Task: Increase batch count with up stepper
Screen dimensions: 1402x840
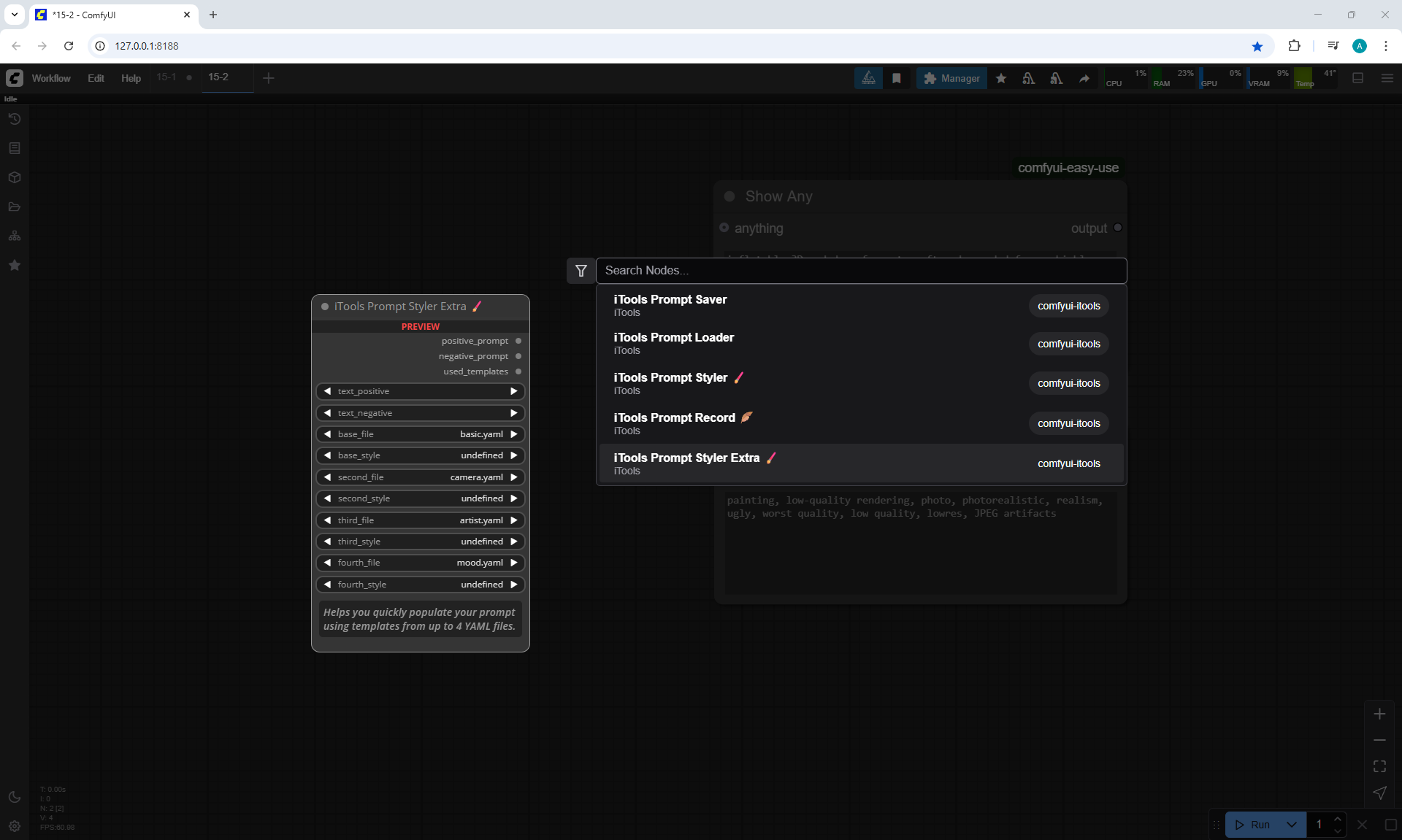Action: click(1337, 819)
